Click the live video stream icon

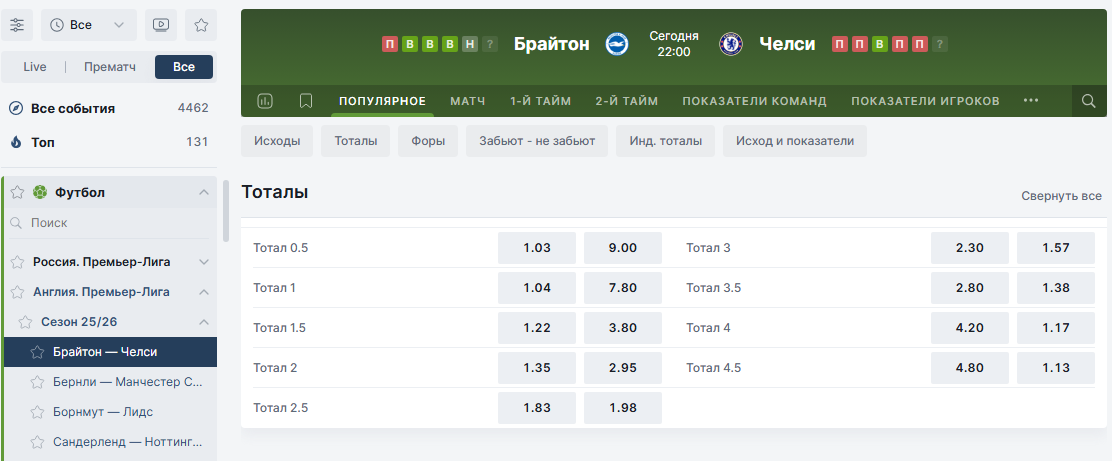pos(160,25)
